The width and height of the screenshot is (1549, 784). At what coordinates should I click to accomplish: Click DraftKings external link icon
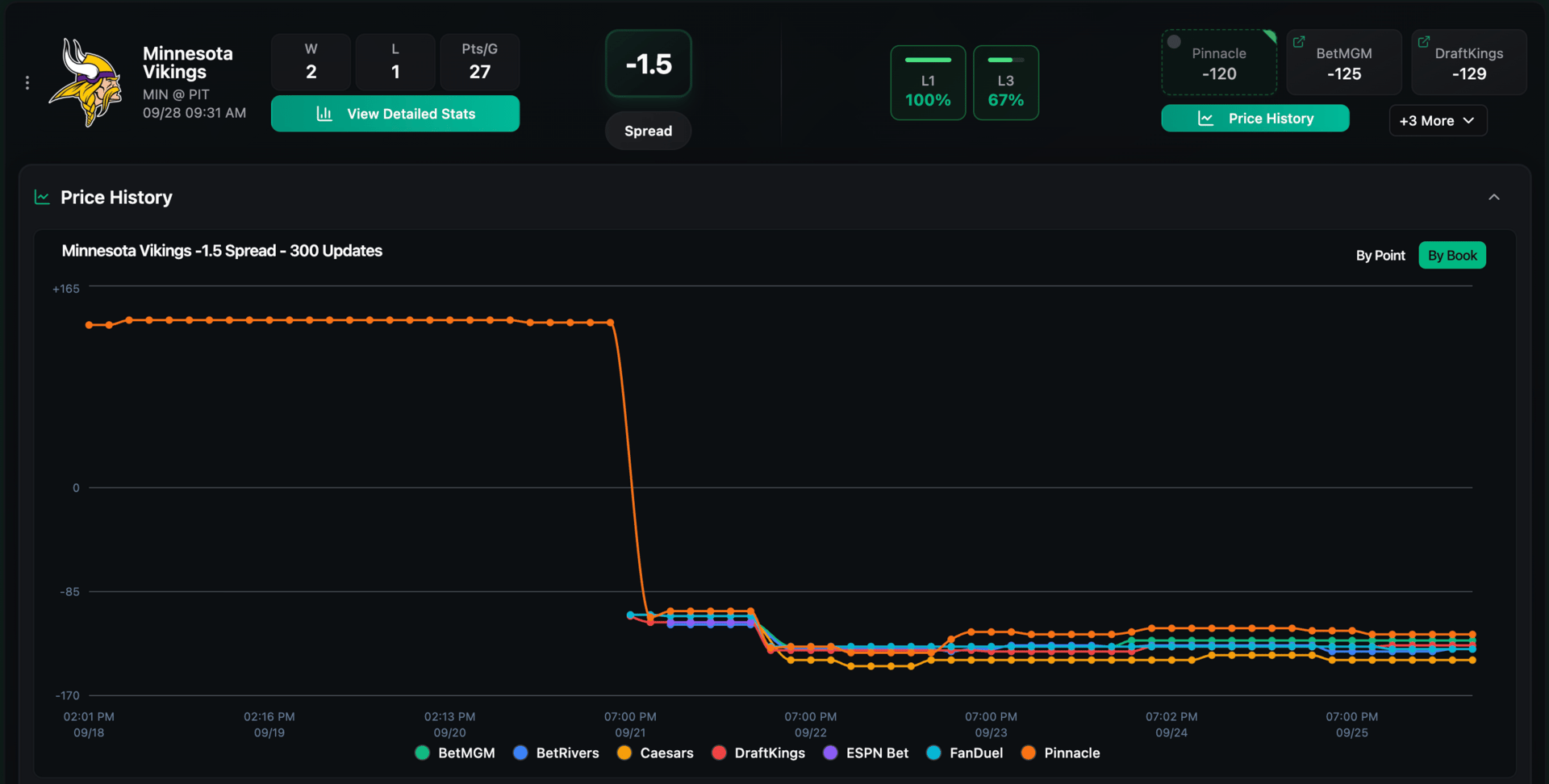pyautogui.click(x=1424, y=42)
